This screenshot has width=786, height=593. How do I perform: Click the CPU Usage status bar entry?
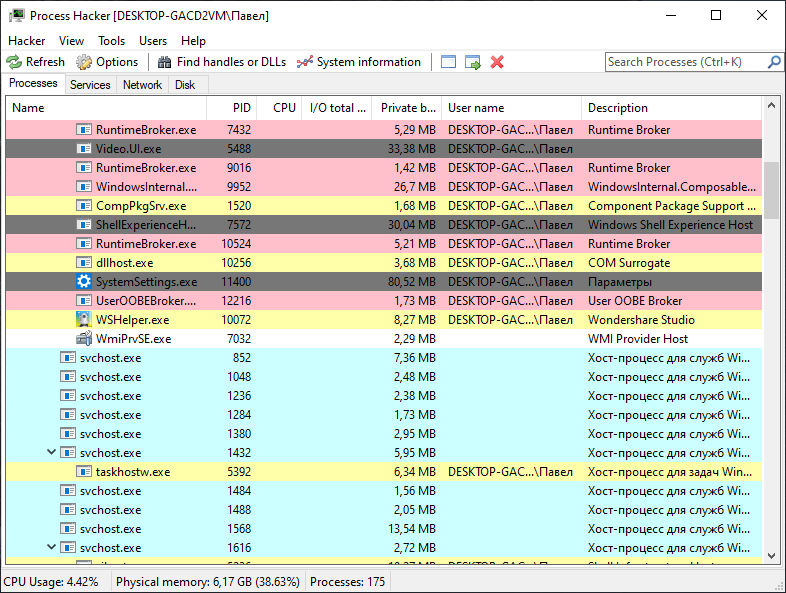(x=51, y=582)
